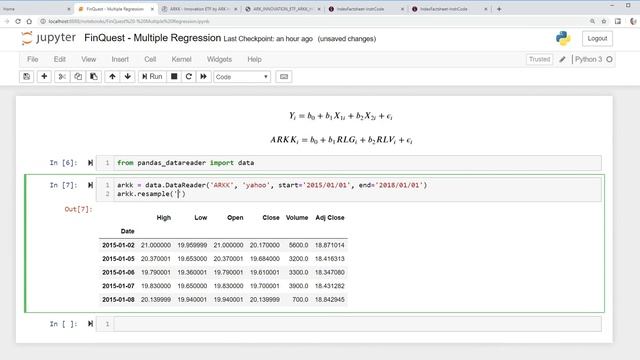Open a new browser tab
This screenshot has width=640, height=360.
[499, 9]
